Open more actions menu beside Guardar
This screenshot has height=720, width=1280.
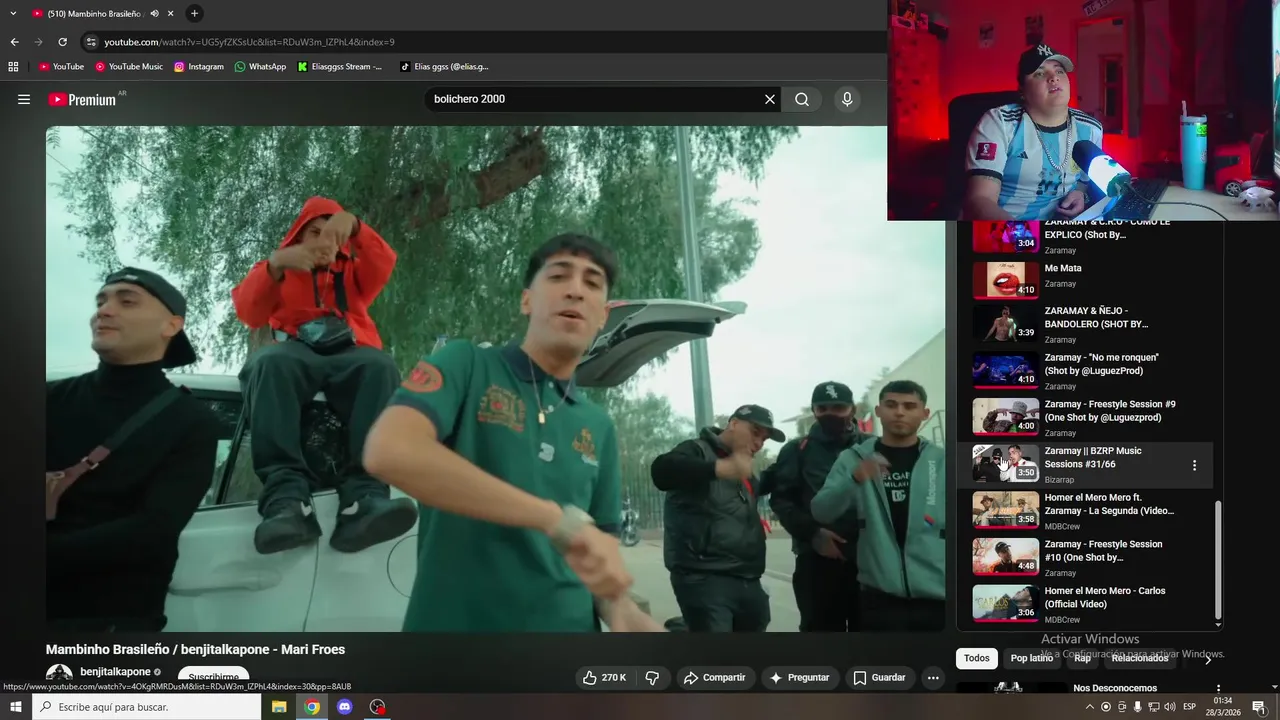click(x=933, y=677)
